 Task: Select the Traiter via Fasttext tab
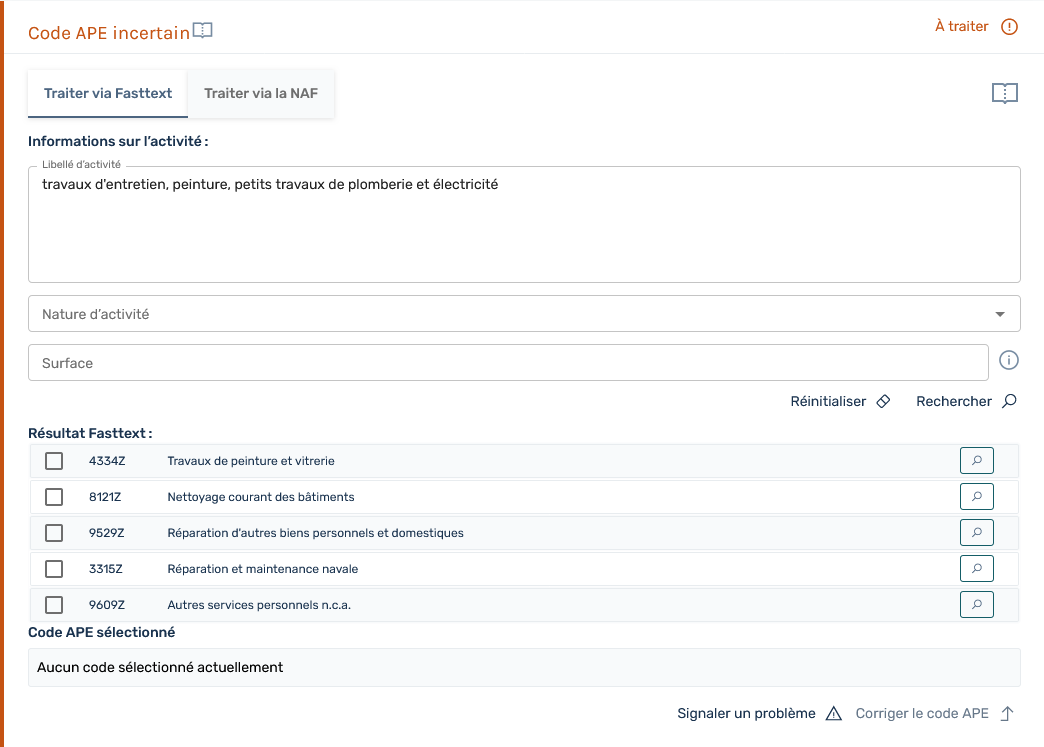[x=108, y=93]
